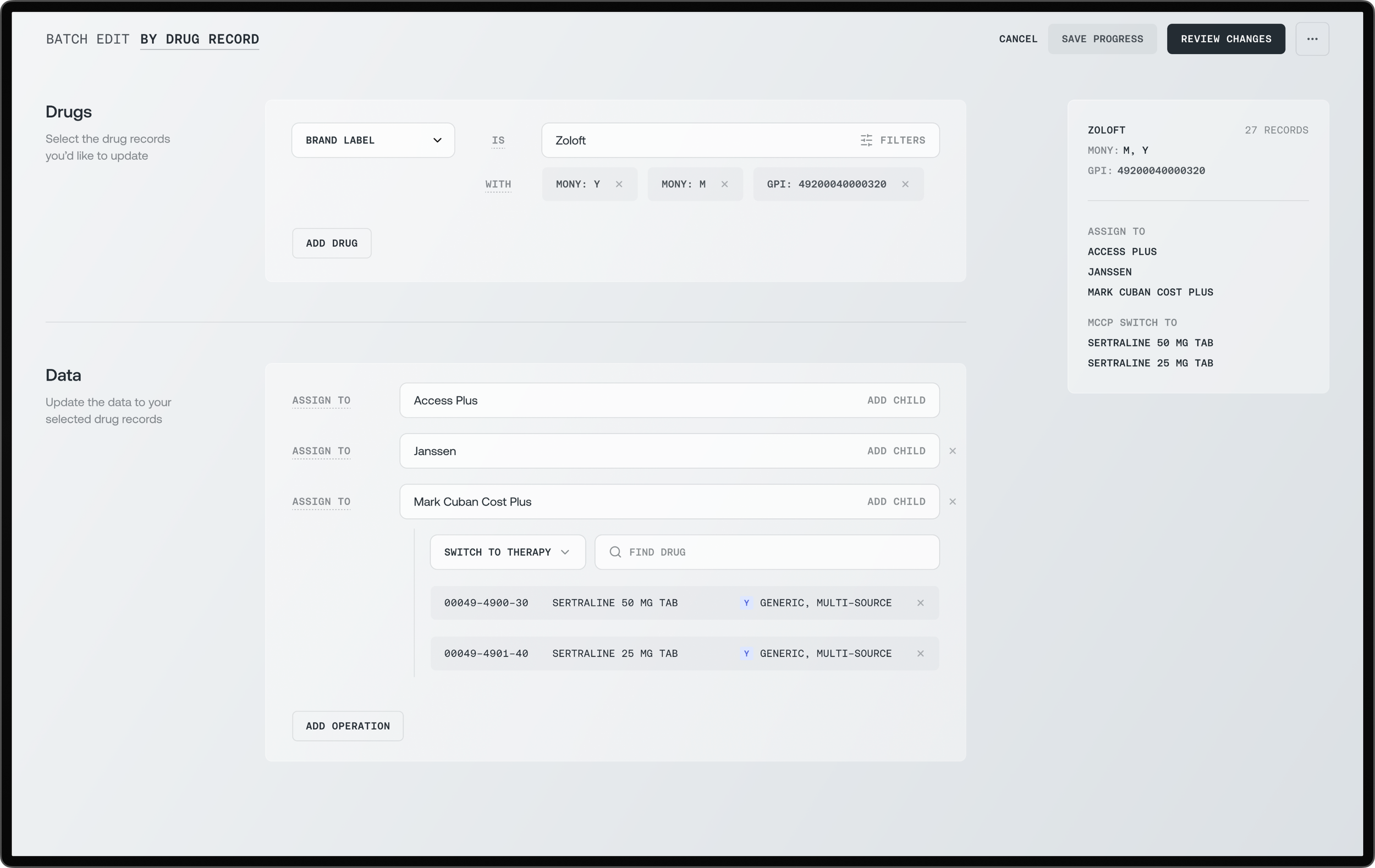This screenshot has height=868, width=1375.
Task: Remove the MONY: M filter chip
Action: click(x=724, y=184)
